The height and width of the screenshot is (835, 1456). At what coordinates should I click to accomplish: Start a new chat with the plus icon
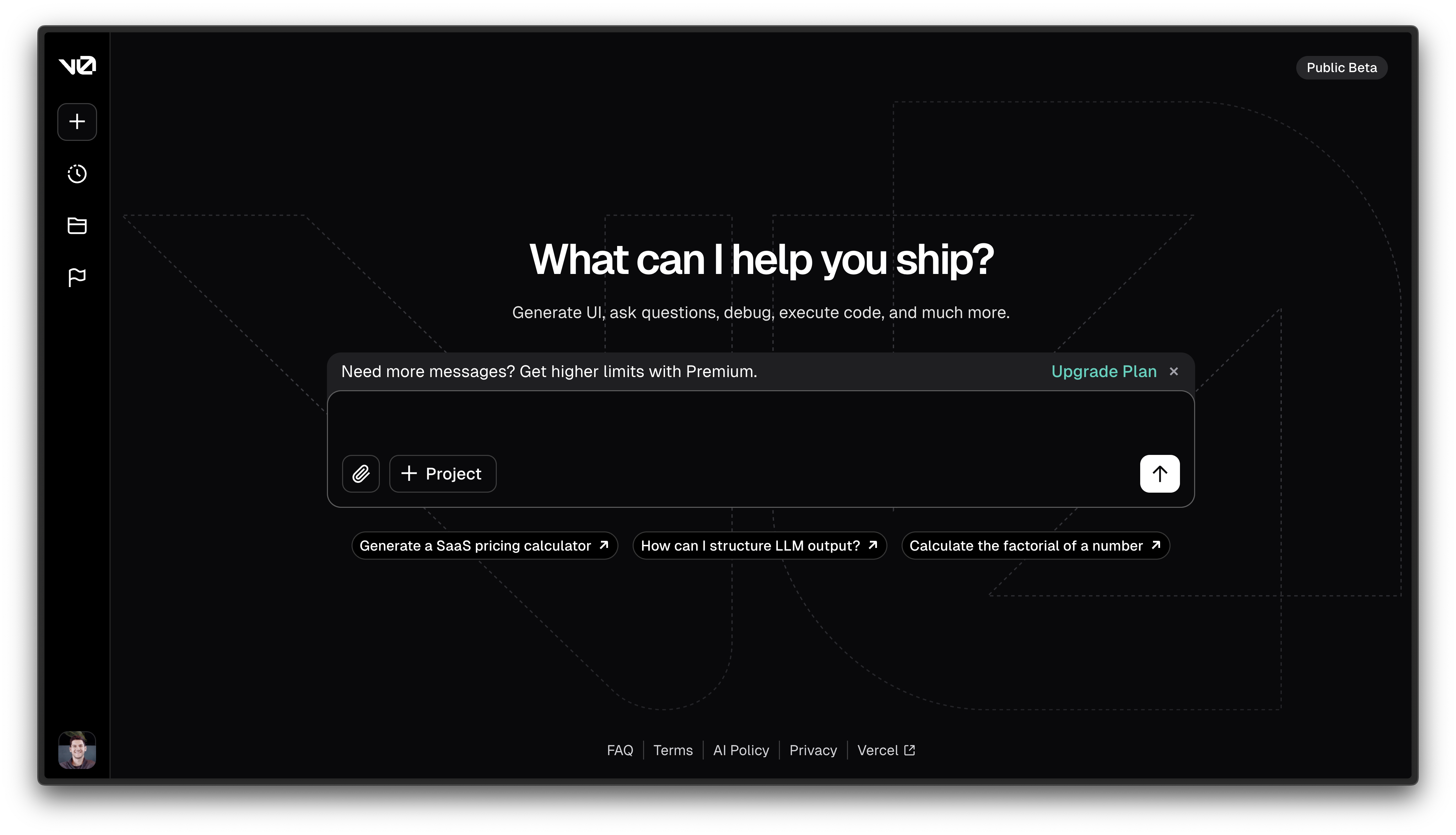(x=77, y=122)
